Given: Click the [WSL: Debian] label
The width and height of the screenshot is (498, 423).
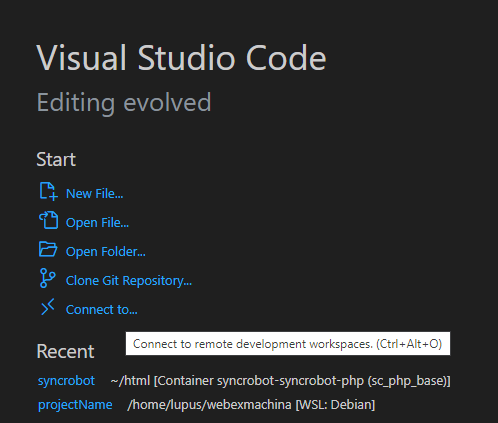Looking at the screenshot, I should point(335,405).
